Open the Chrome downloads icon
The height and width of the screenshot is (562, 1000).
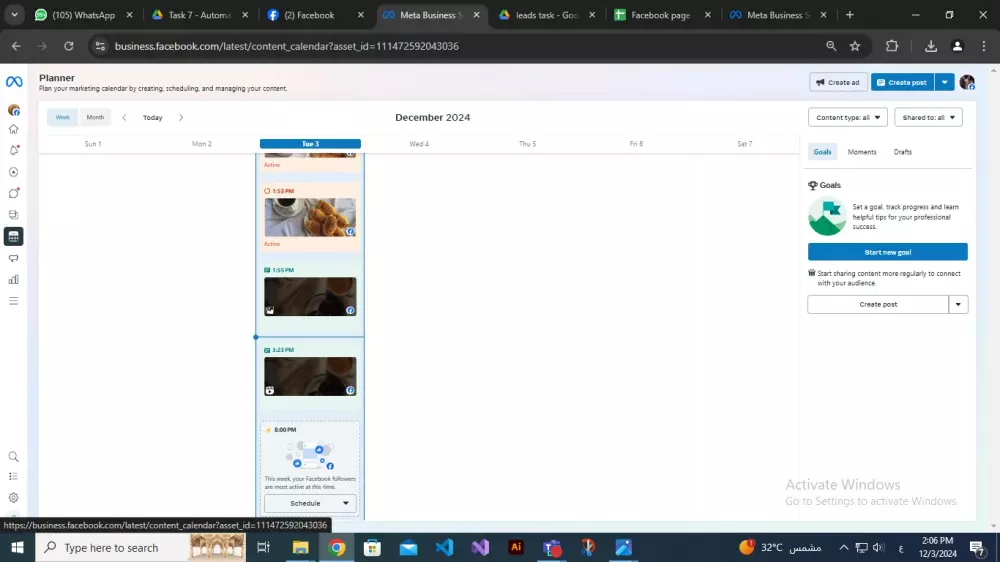(930, 46)
